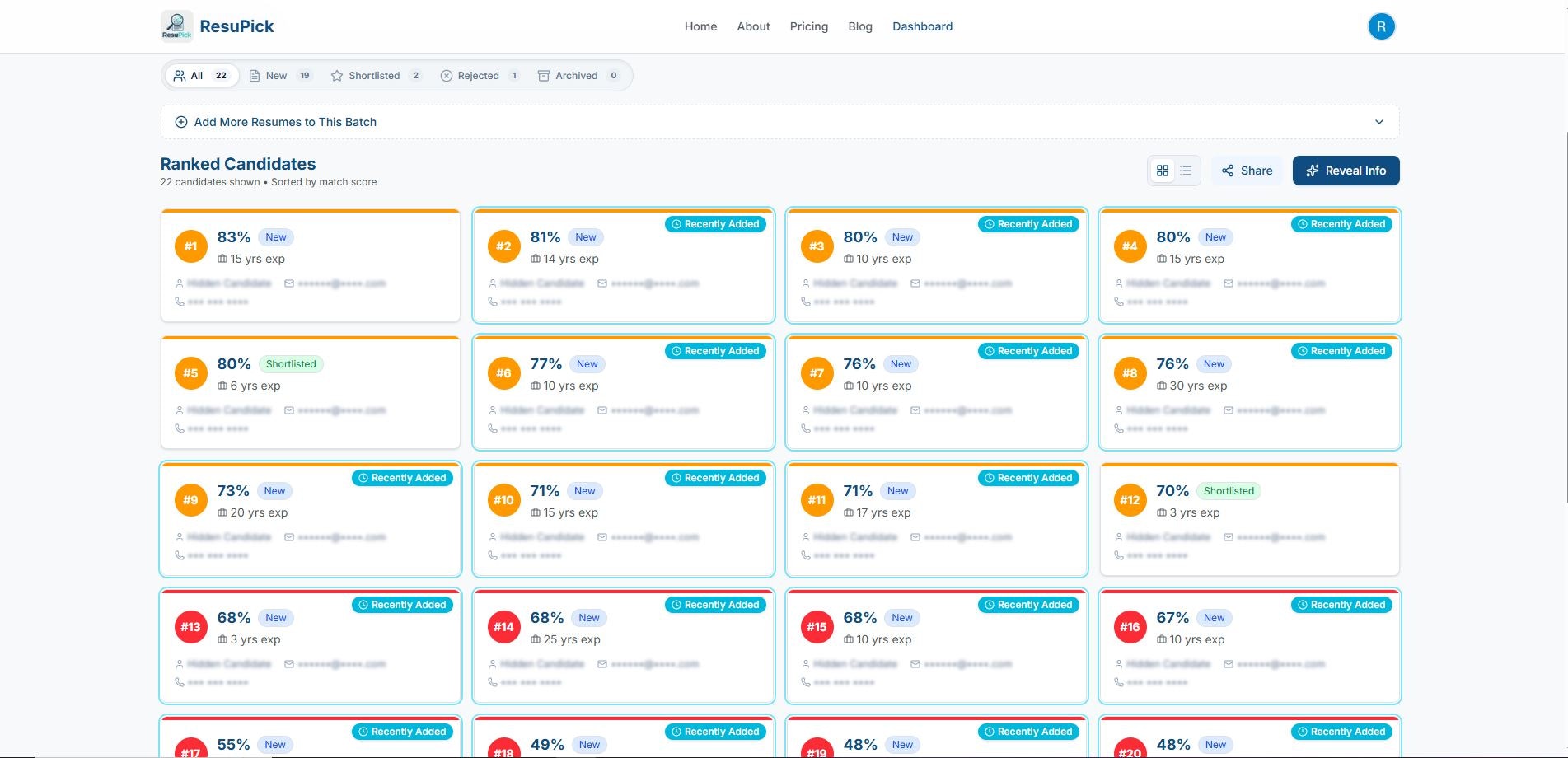
Task: Open the Pricing menu item
Action: tap(808, 26)
